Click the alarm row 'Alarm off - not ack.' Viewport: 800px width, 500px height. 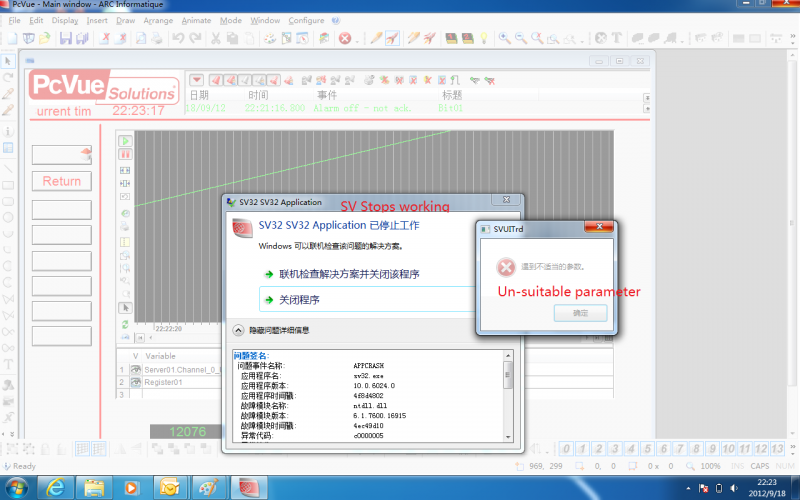tap(362, 108)
